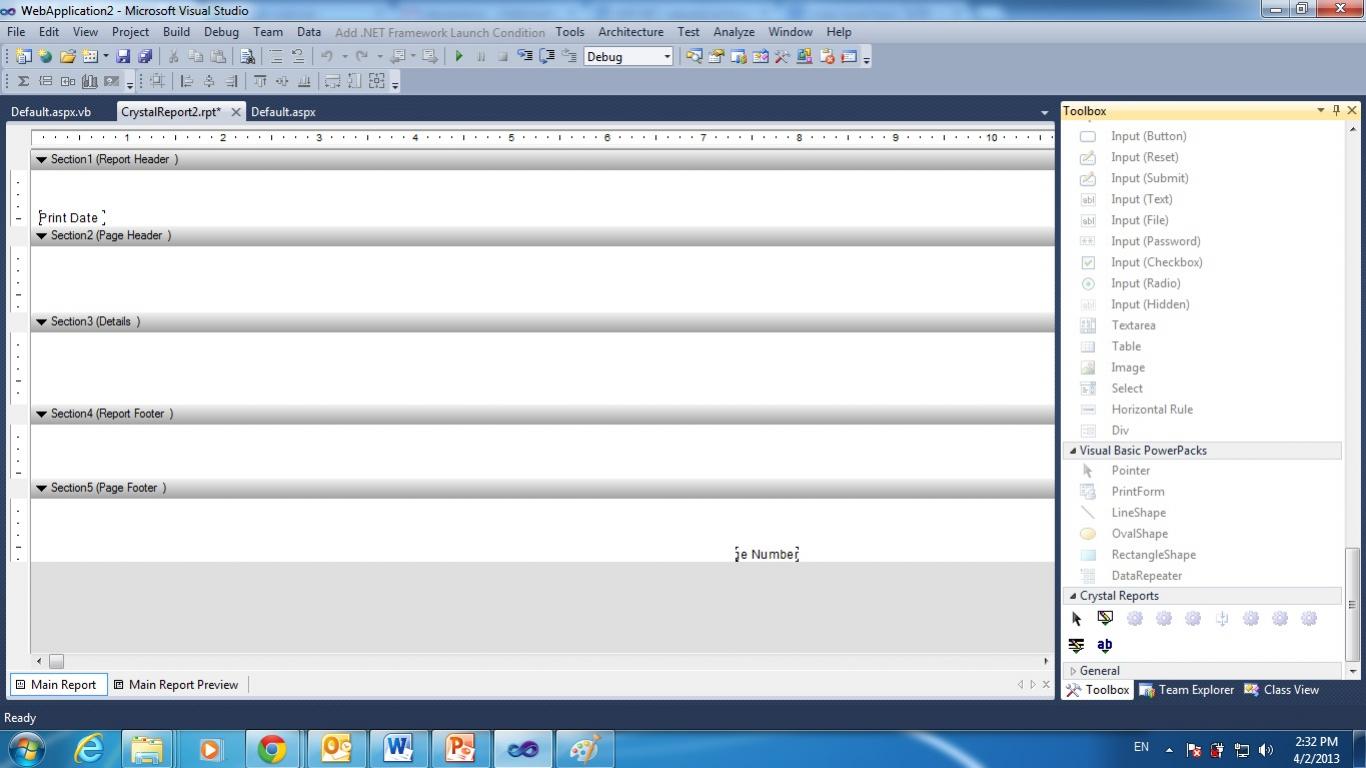This screenshot has width=1366, height=768.
Task: Collapse the Visual Basic PowerPacks group
Action: pyautogui.click(x=1073, y=451)
